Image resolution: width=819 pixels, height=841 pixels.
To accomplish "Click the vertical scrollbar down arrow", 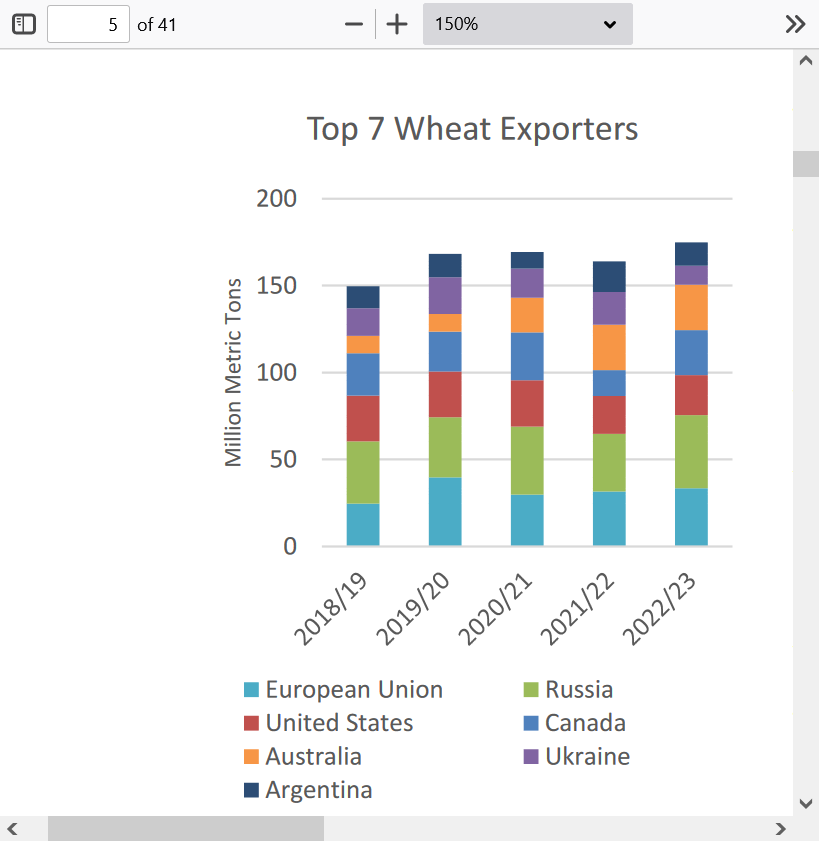I will pos(806,803).
